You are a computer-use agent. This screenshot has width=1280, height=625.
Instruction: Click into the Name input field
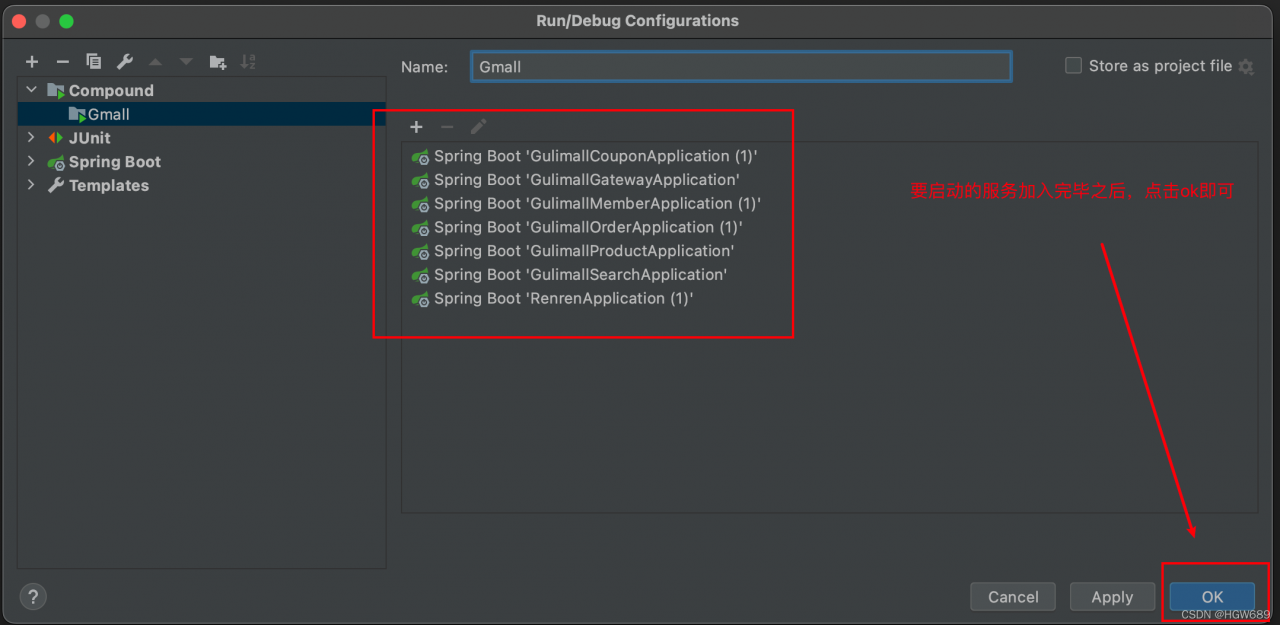[x=741, y=67]
